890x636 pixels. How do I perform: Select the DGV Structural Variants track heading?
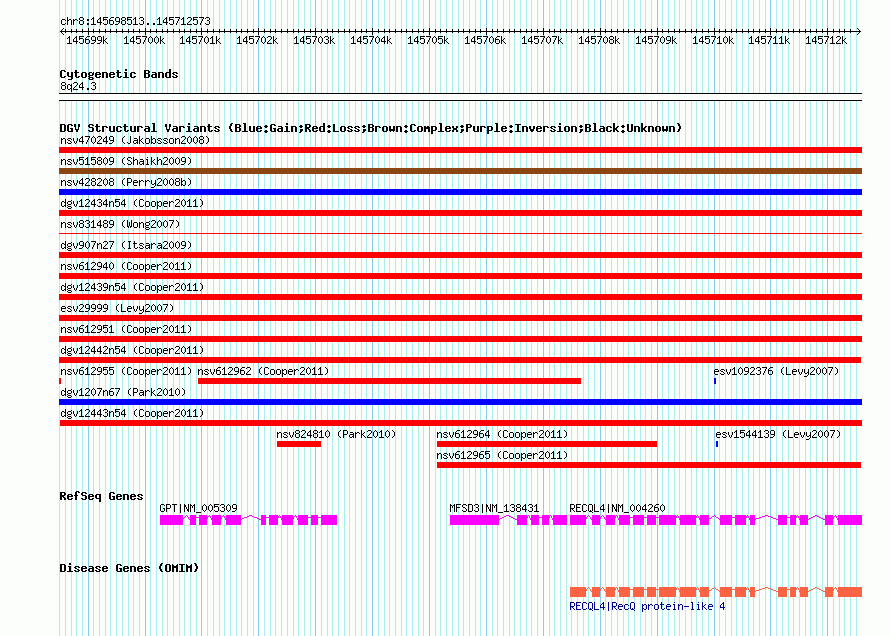[x=371, y=128]
